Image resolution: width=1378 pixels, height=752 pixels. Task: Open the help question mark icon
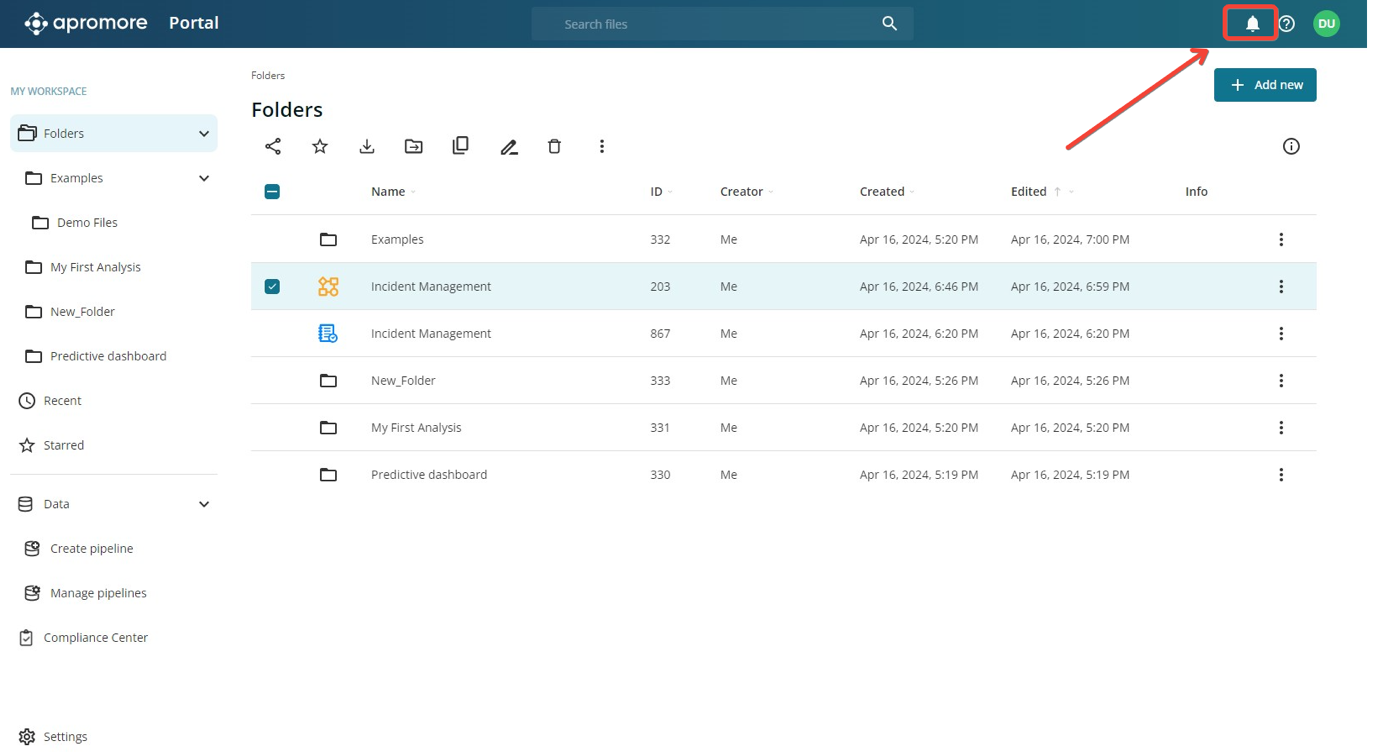tap(1287, 24)
